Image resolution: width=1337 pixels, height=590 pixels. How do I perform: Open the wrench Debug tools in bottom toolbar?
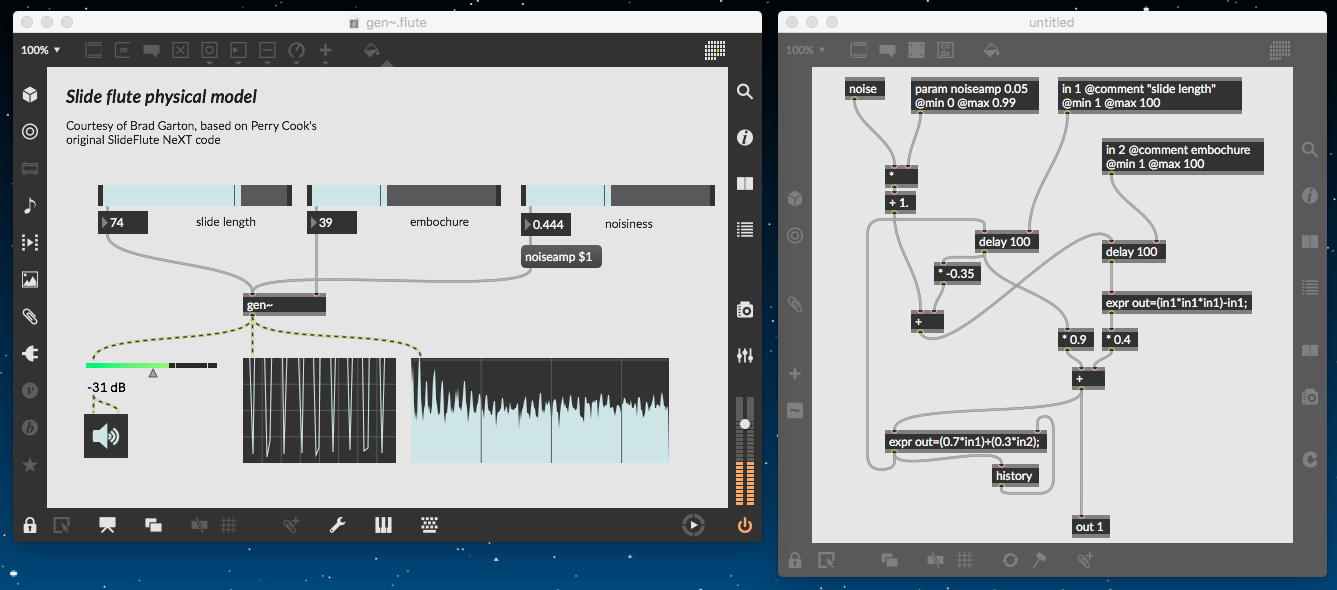coord(337,525)
